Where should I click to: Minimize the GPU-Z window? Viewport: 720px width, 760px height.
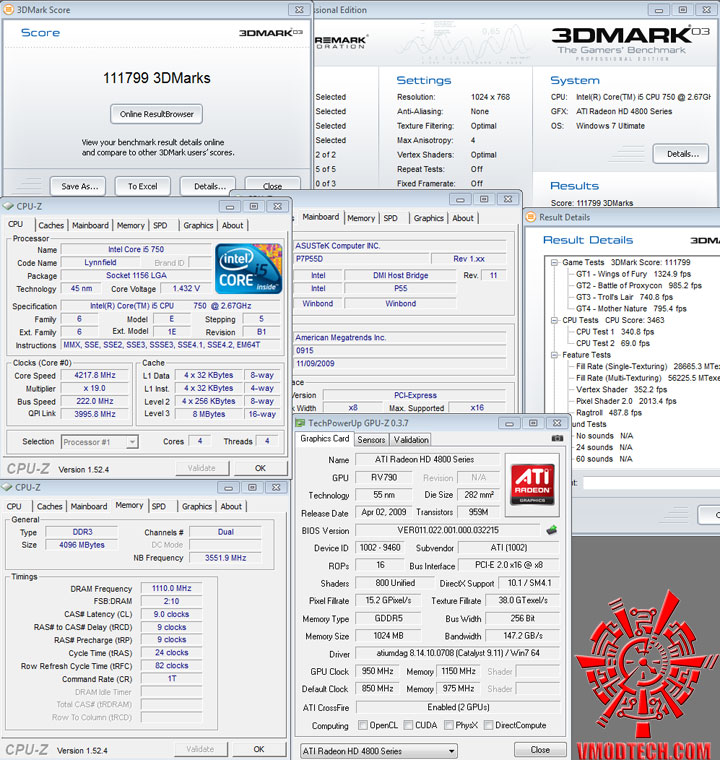[509, 423]
